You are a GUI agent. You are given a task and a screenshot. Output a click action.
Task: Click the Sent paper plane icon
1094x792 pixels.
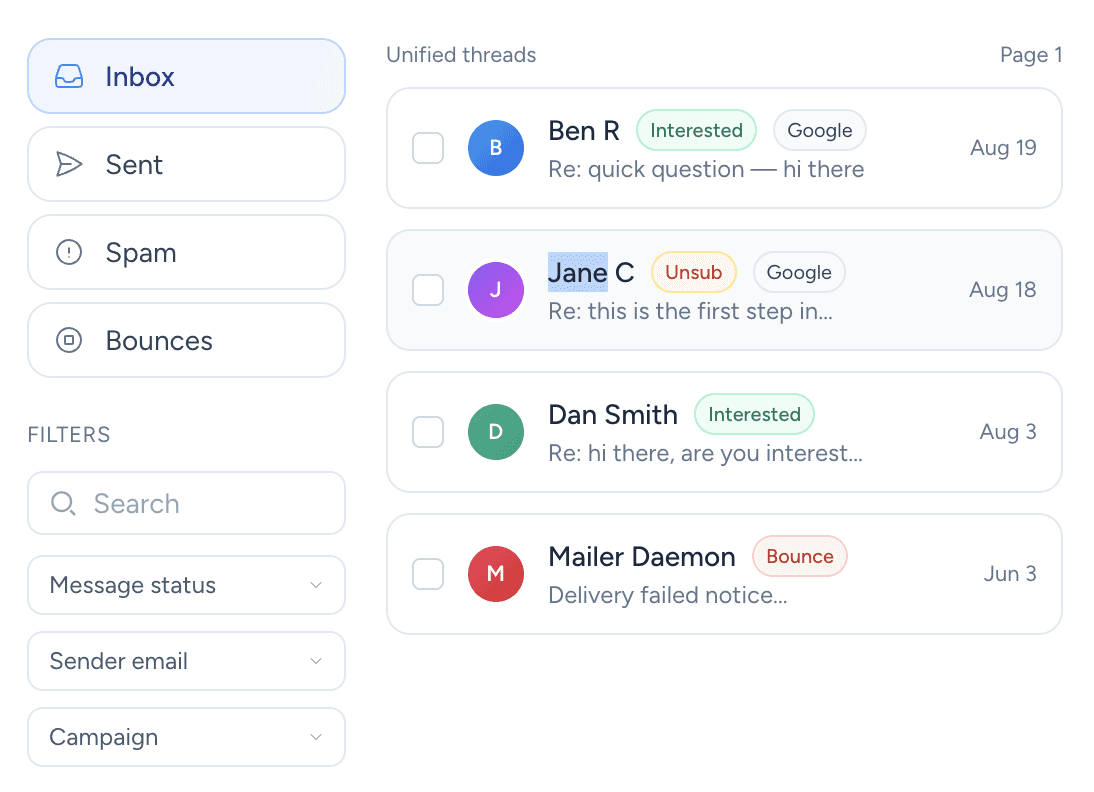[68, 164]
